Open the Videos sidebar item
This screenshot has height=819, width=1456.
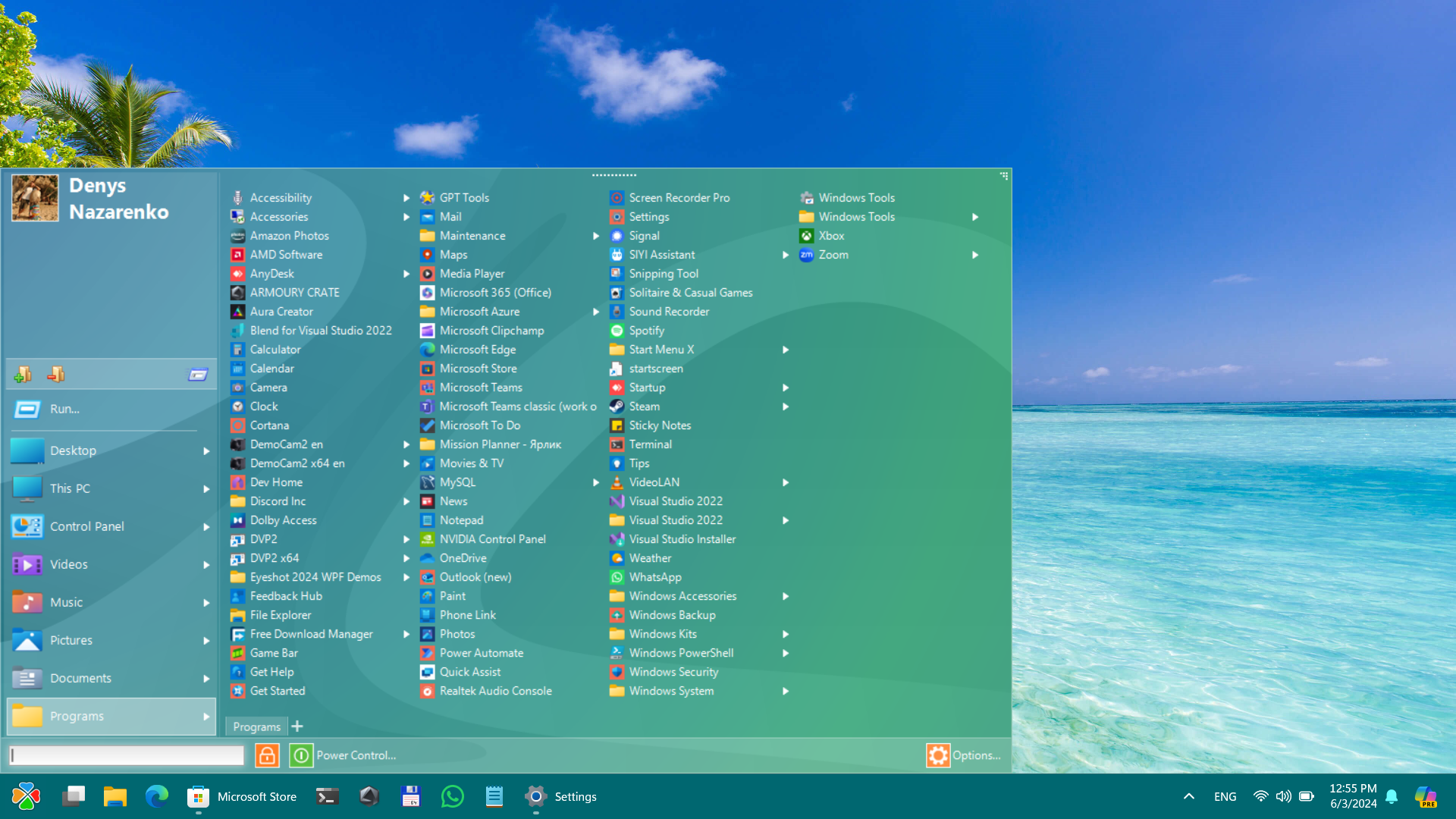tap(111, 564)
